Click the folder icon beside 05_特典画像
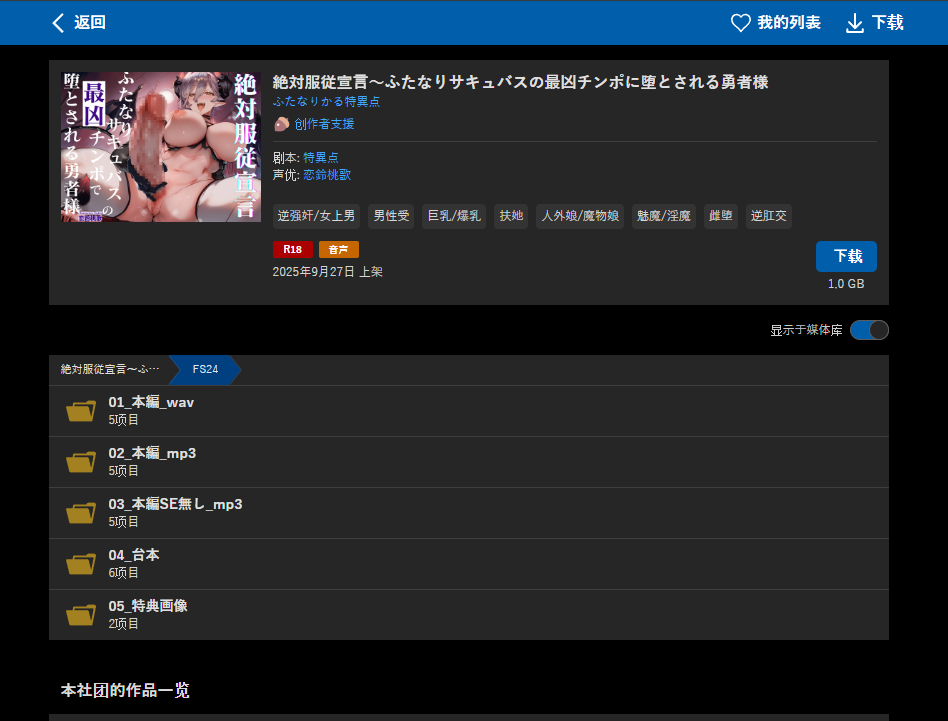The width and height of the screenshot is (948, 721). (81, 613)
